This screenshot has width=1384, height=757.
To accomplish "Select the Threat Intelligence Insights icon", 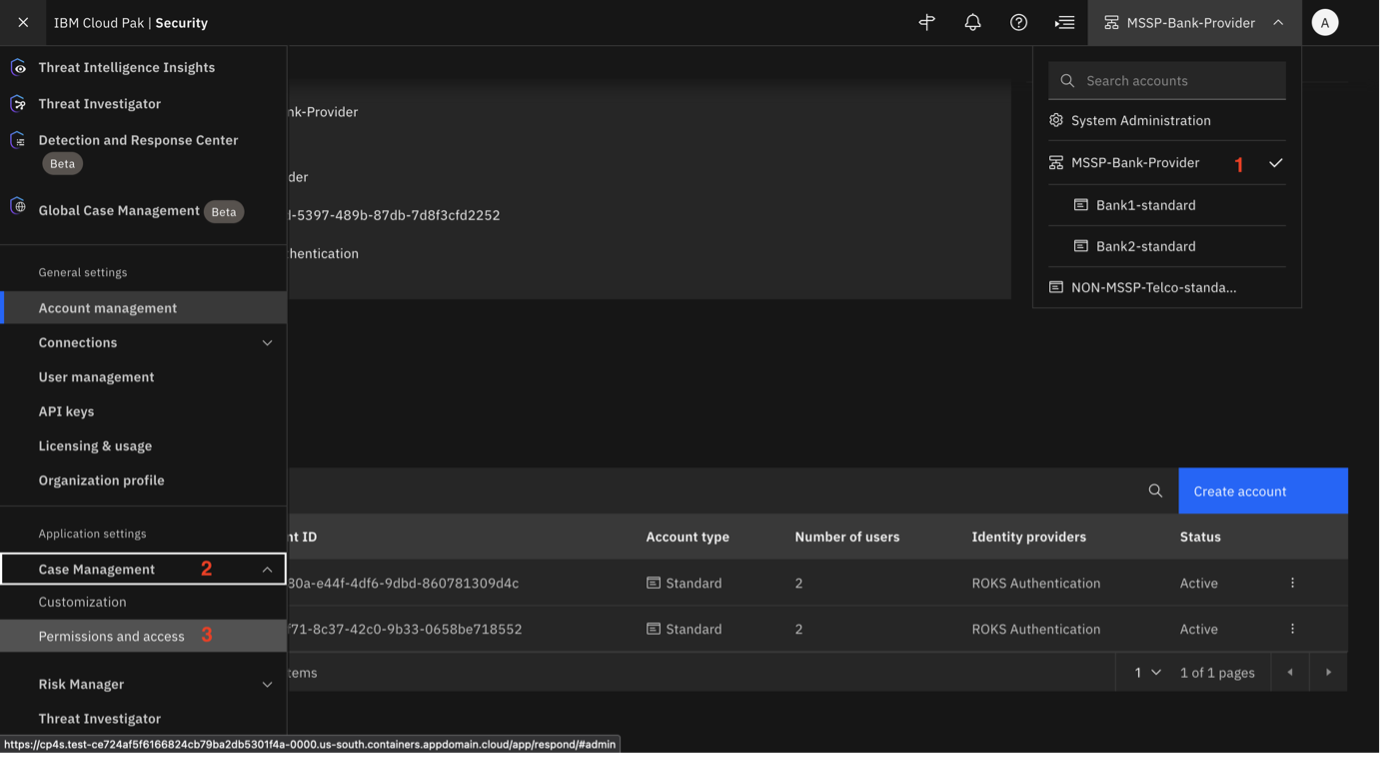I will tap(17, 66).
